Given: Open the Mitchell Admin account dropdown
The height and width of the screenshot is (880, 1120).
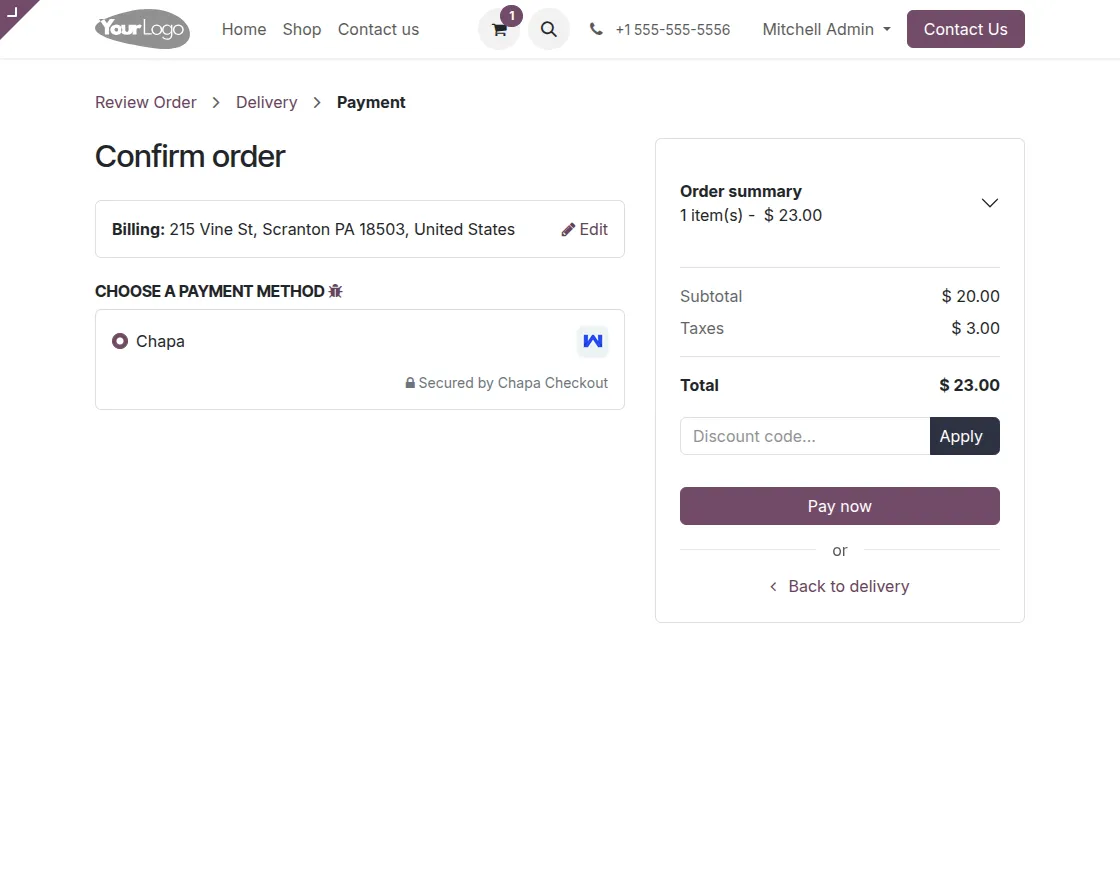Looking at the screenshot, I should click(824, 29).
